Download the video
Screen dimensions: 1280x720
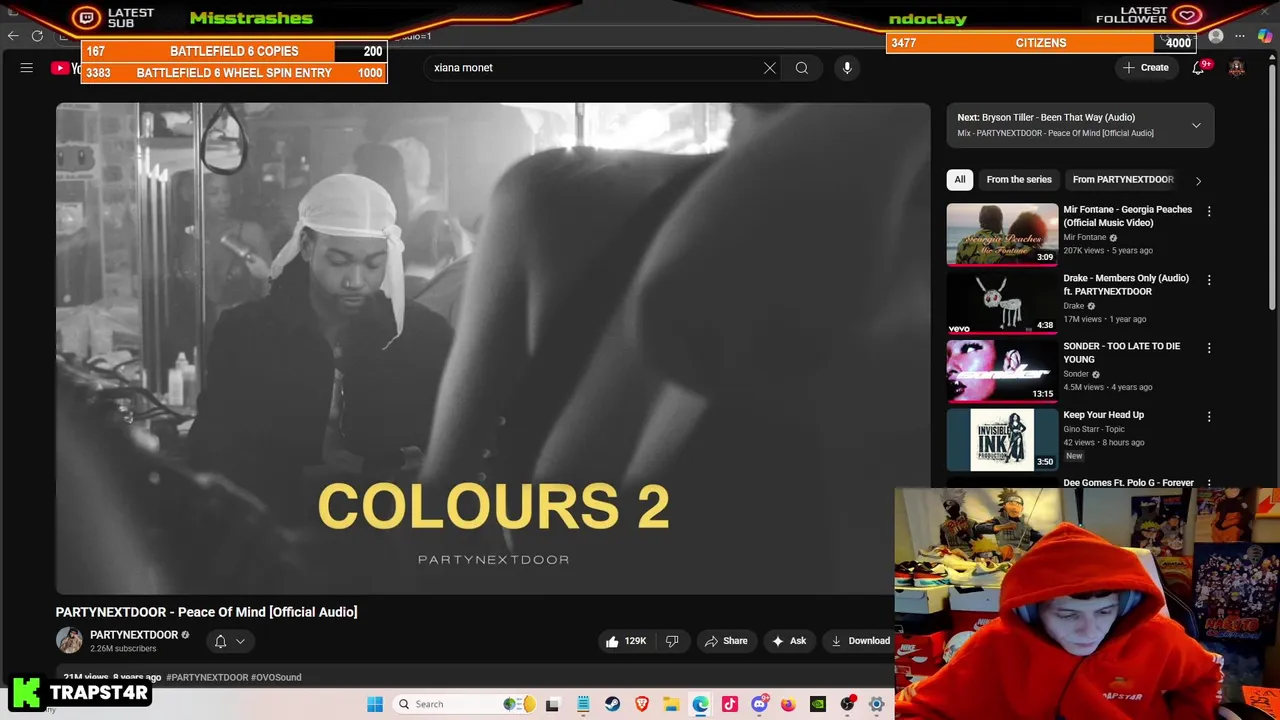(x=860, y=641)
